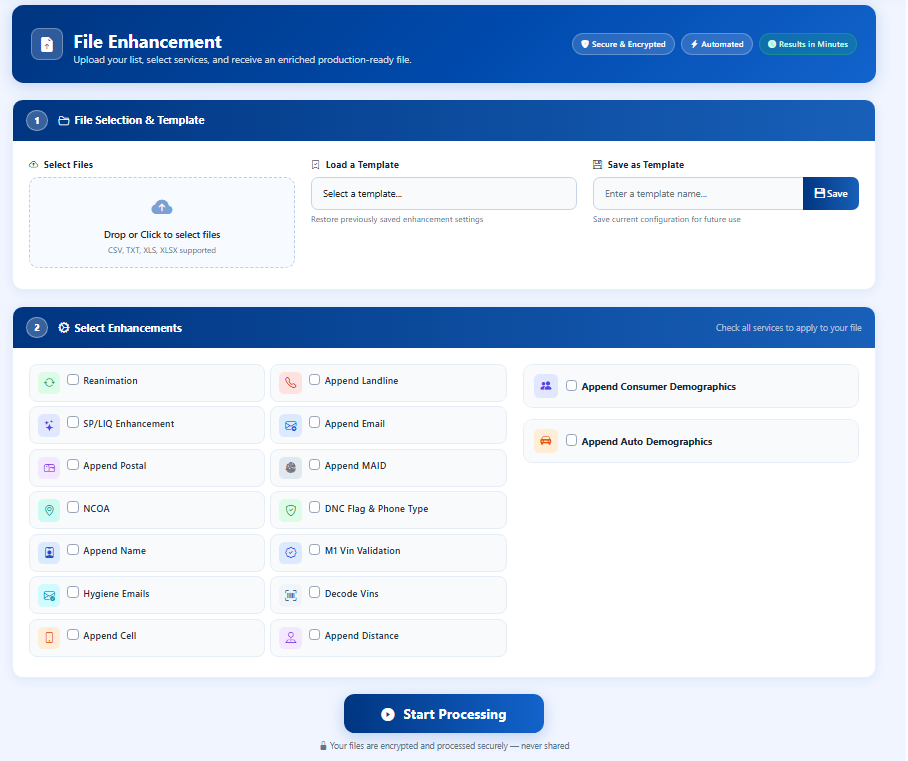Click the Append Name contact icon

pos(49,553)
